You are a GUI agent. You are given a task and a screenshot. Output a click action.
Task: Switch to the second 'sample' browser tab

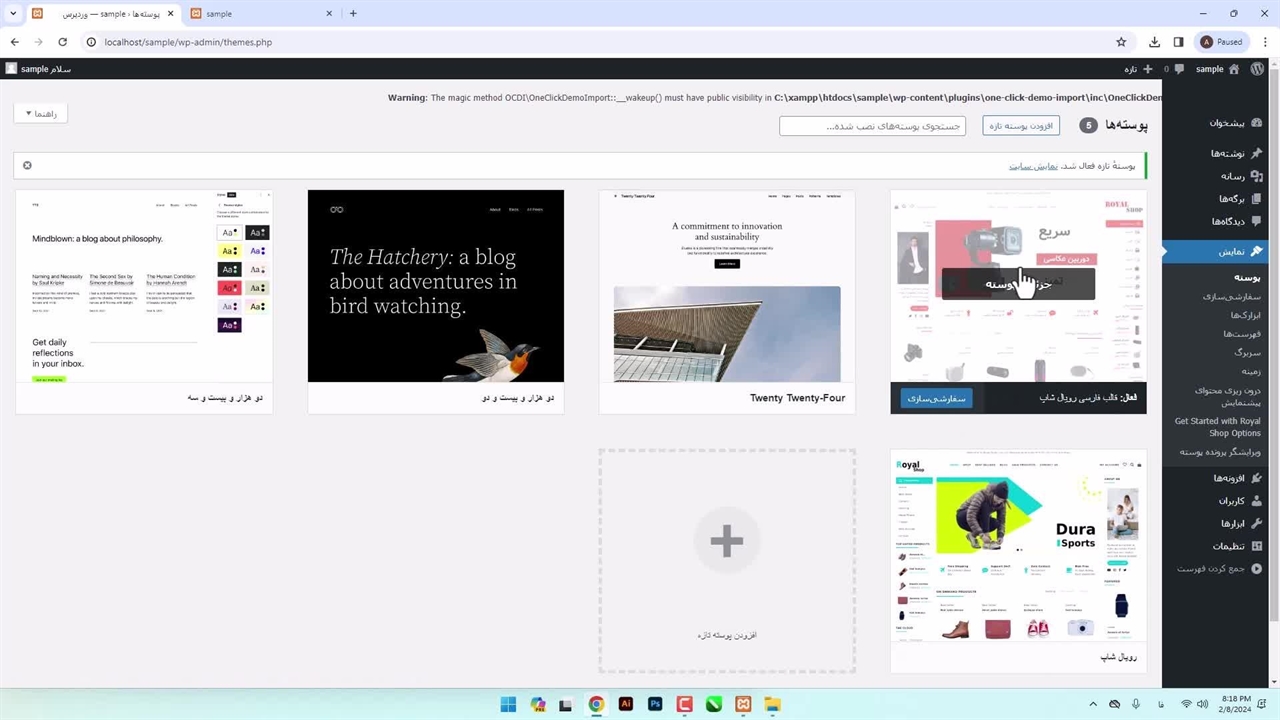point(260,13)
